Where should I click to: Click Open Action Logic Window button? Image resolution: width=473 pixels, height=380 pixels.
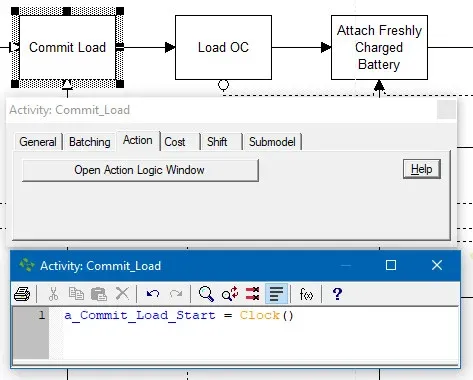[140, 170]
